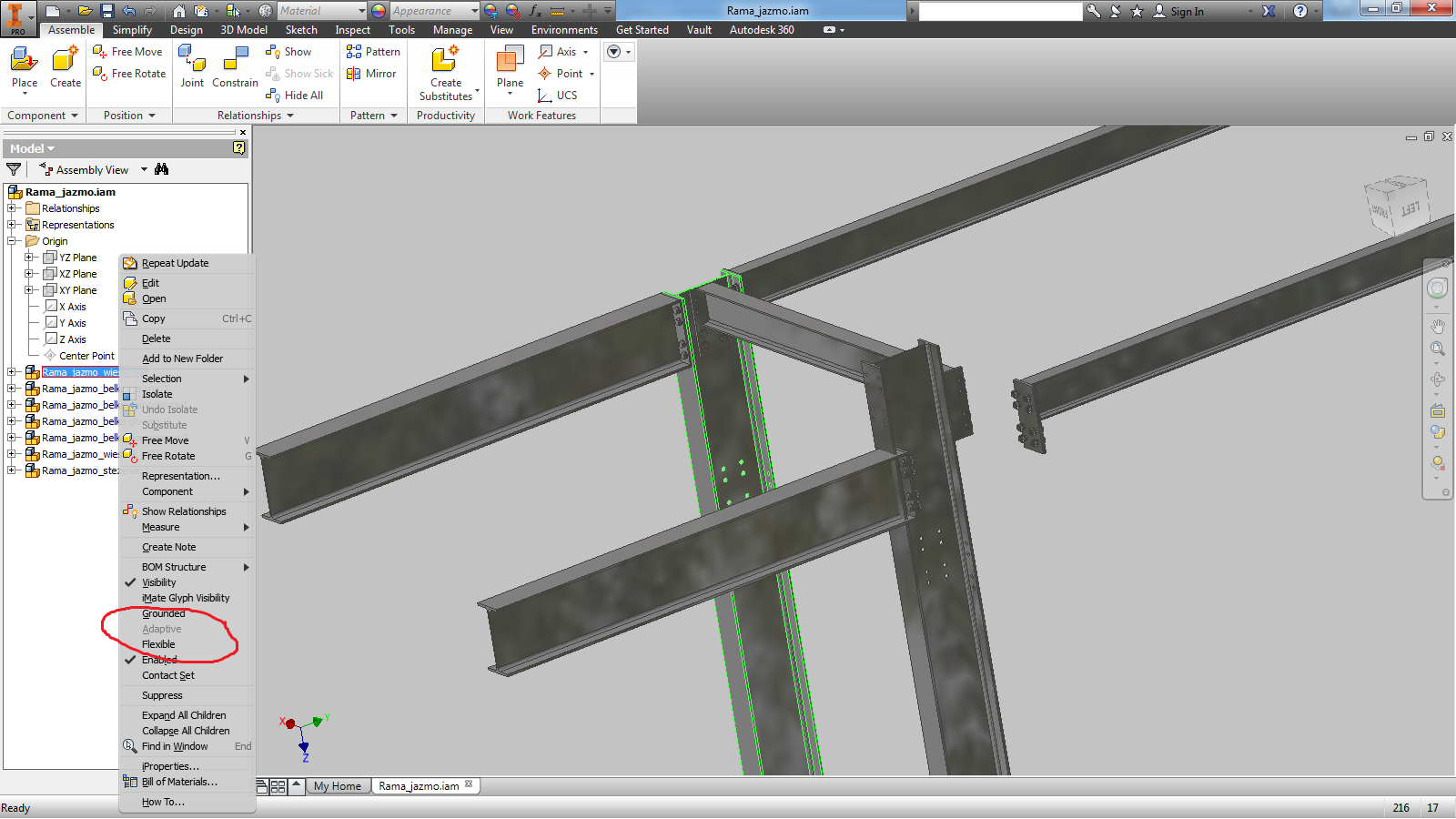Open the Model browser dropdown
Viewport: 1456px width, 819px height.
click(33, 148)
